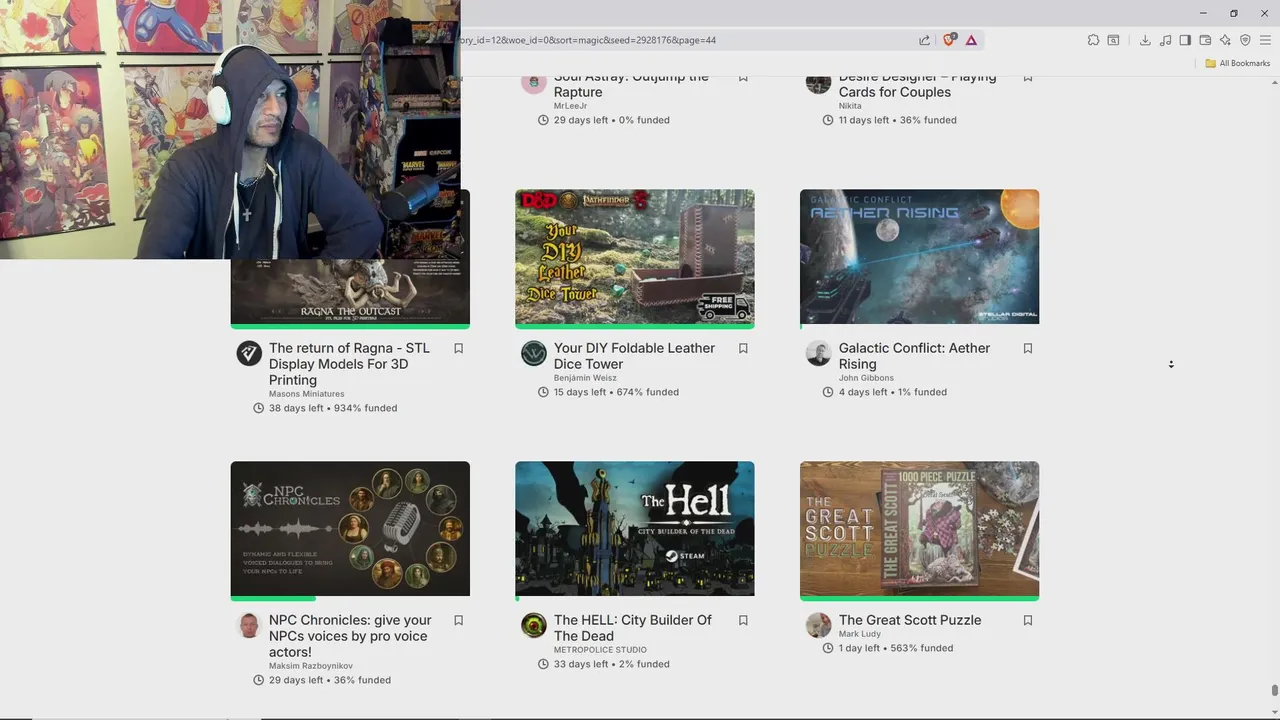The height and width of the screenshot is (720, 1280).
Task: Click the share page icon in address bar
Action: 924,40
